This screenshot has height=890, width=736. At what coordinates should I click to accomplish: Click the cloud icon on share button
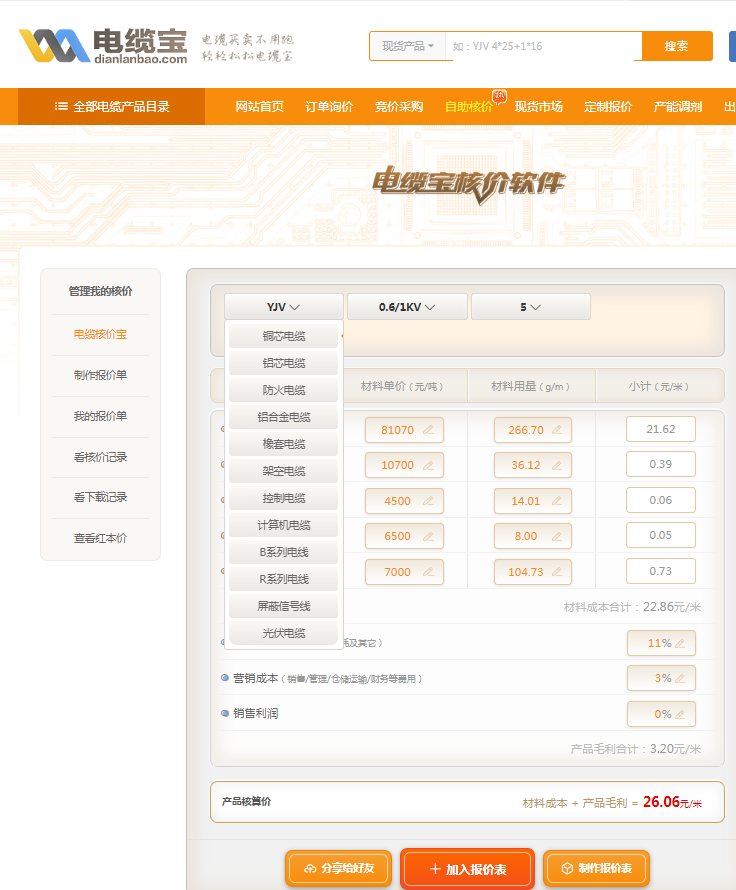[310, 868]
